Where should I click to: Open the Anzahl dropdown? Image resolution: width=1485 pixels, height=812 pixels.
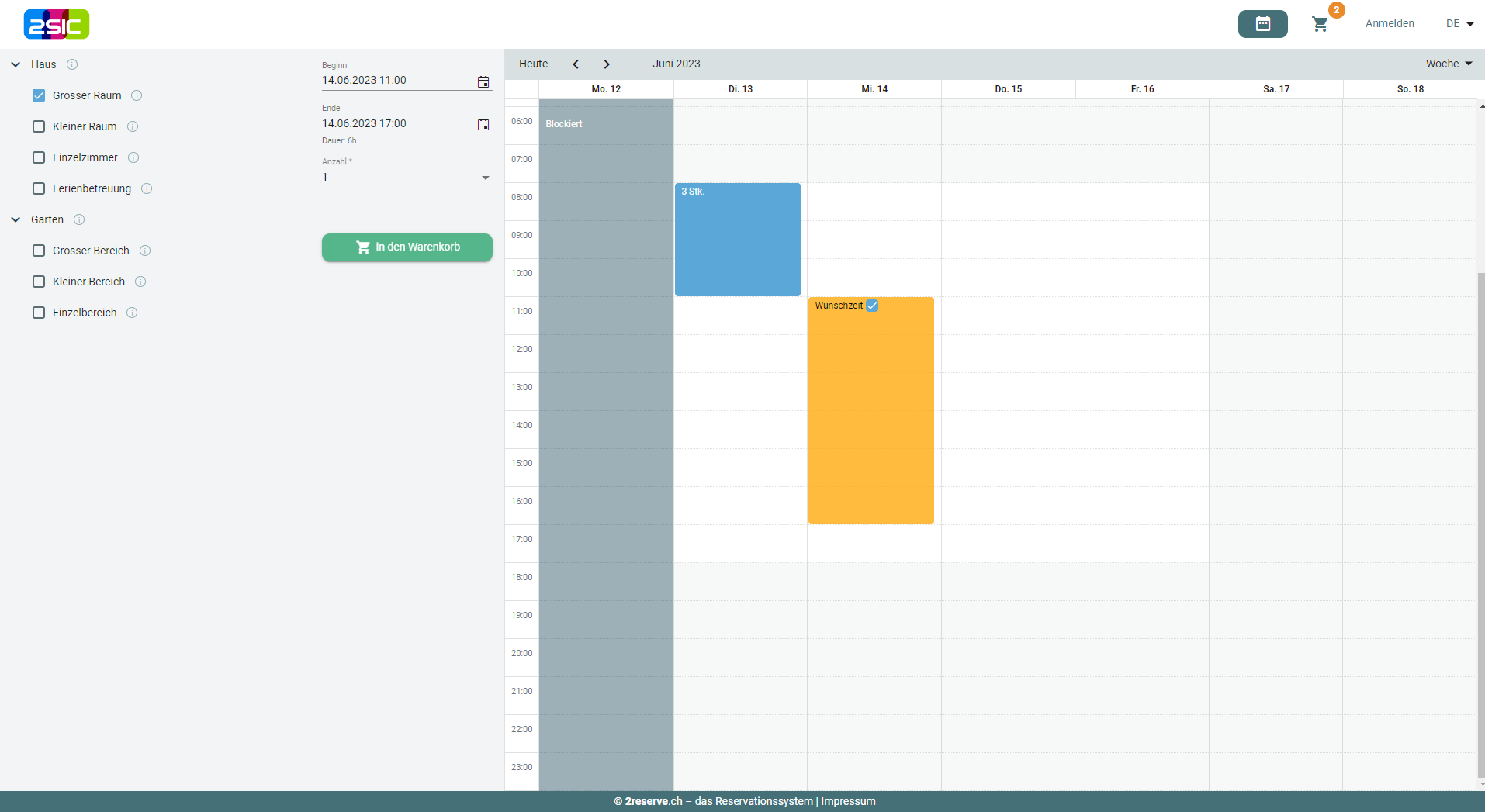[407, 178]
